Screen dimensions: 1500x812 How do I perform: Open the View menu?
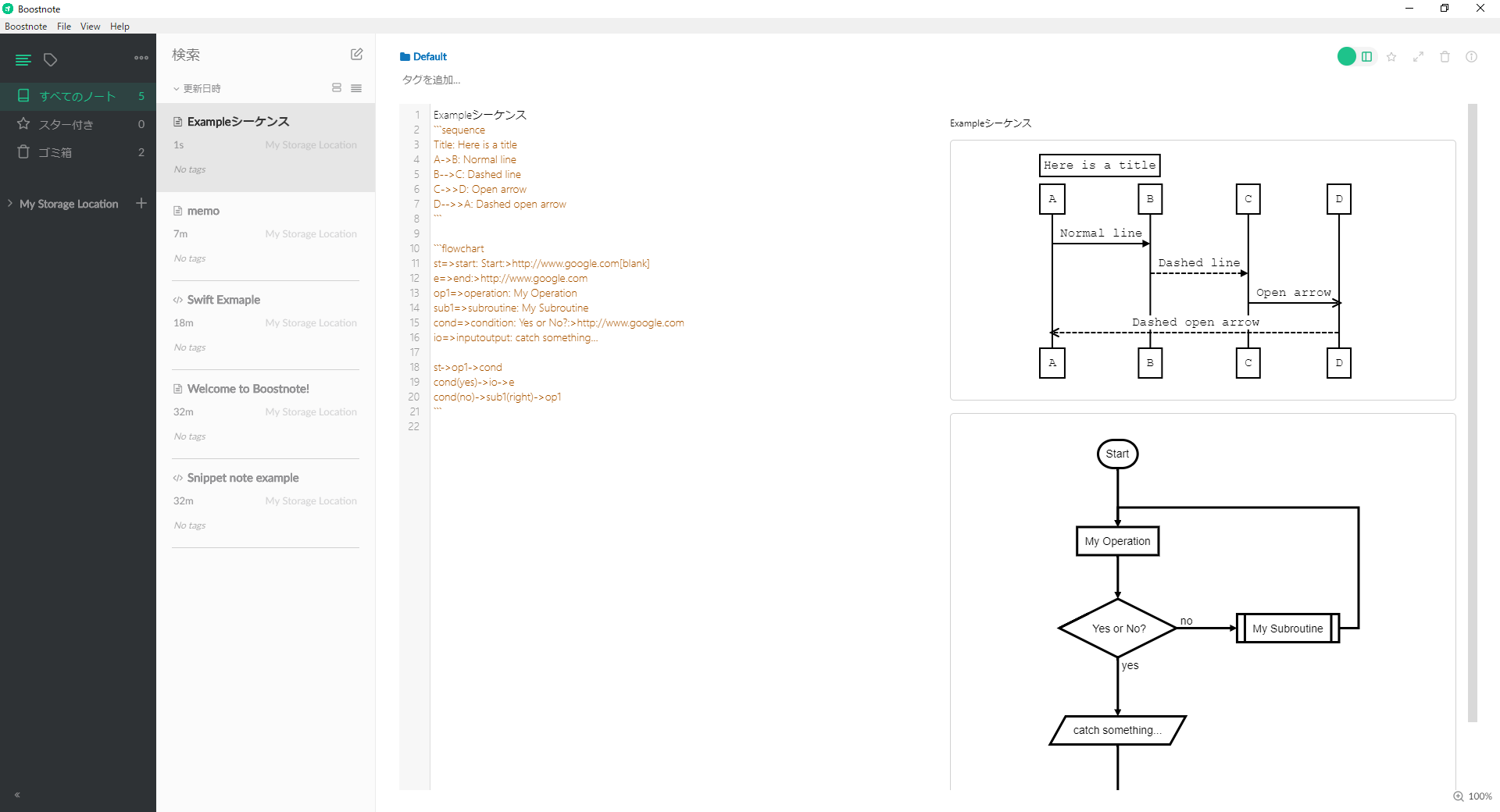pyautogui.click(x=91, y=26)
